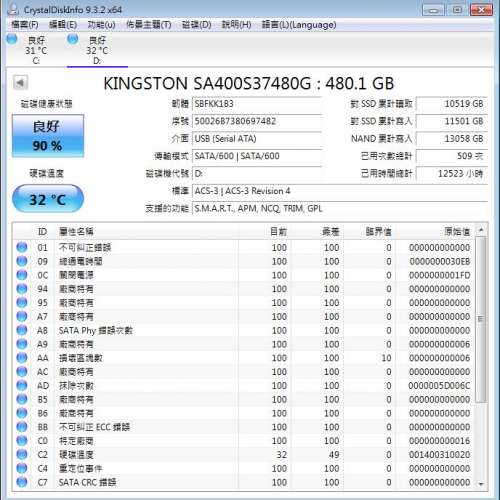Select the C: drive 31 °C tab
The width and height of the screenshot is (500, 500).
pos(36,50)
